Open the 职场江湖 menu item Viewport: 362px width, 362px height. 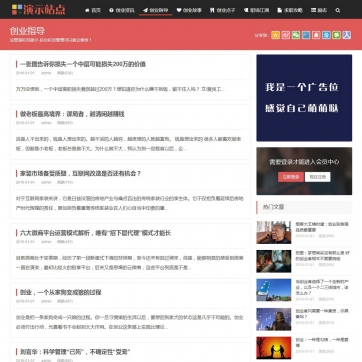click(256, 10)
